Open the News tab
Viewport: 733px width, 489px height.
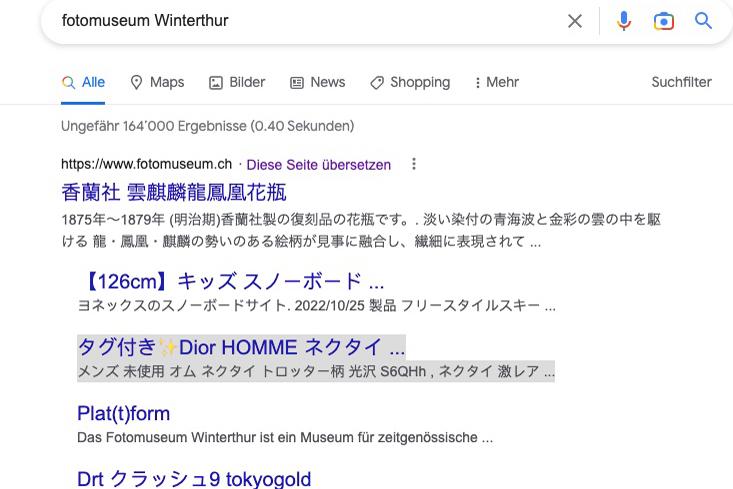click(x=317, y=83)
